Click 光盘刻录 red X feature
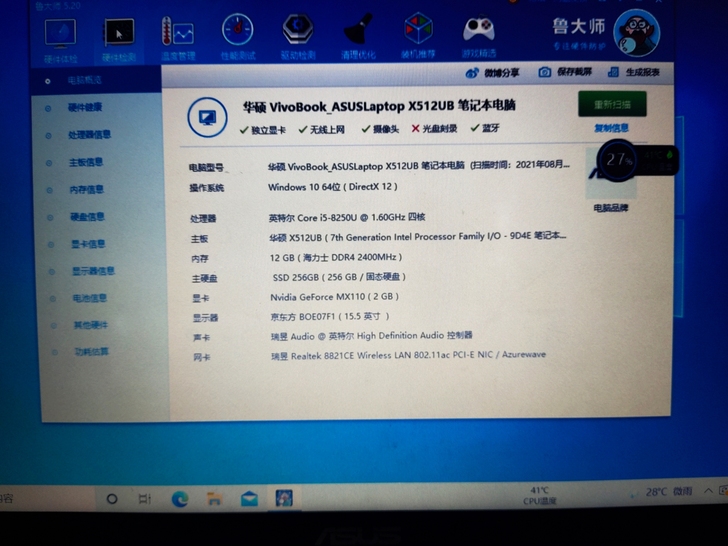The height and width of the screenshot is (546, 728). [x=434, y=129]
